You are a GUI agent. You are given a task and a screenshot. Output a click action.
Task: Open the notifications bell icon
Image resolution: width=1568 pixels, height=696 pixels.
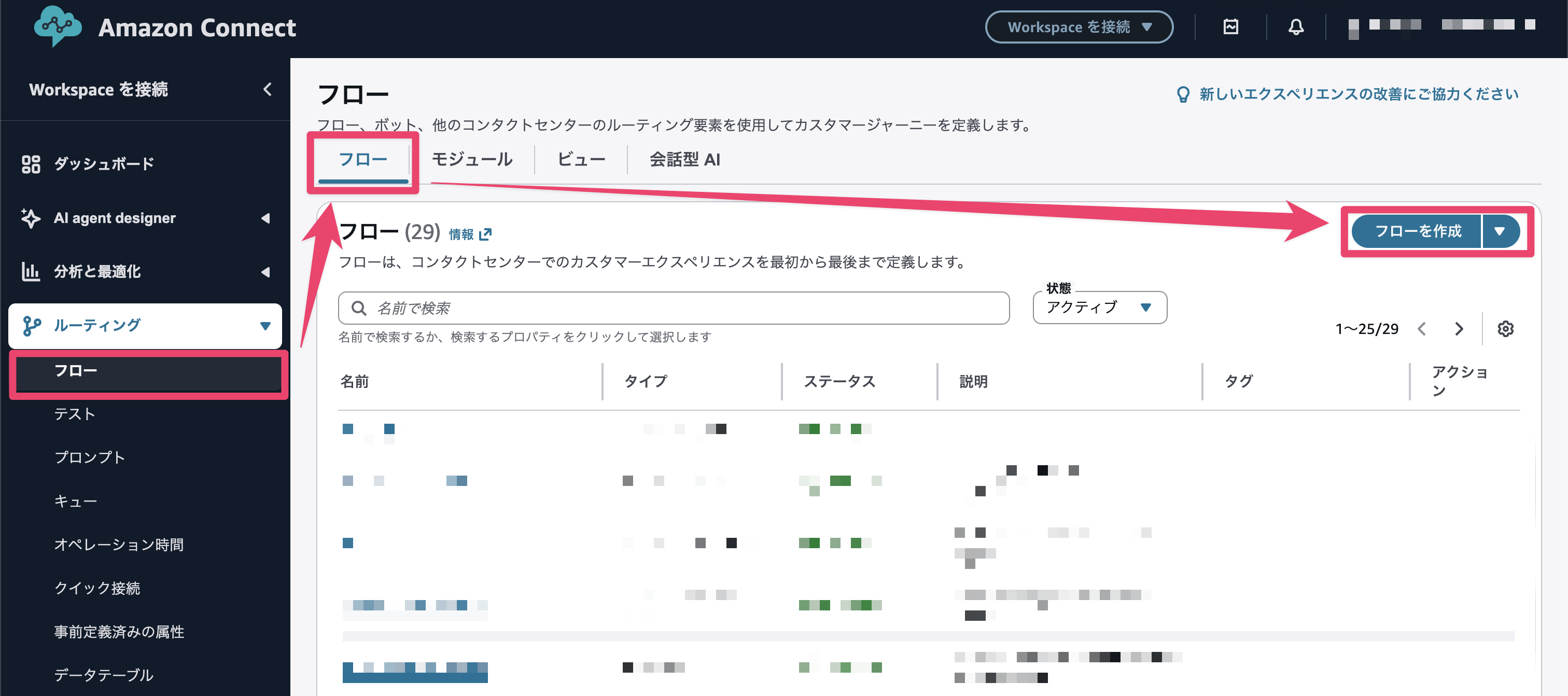click(x=1296, y=27)
